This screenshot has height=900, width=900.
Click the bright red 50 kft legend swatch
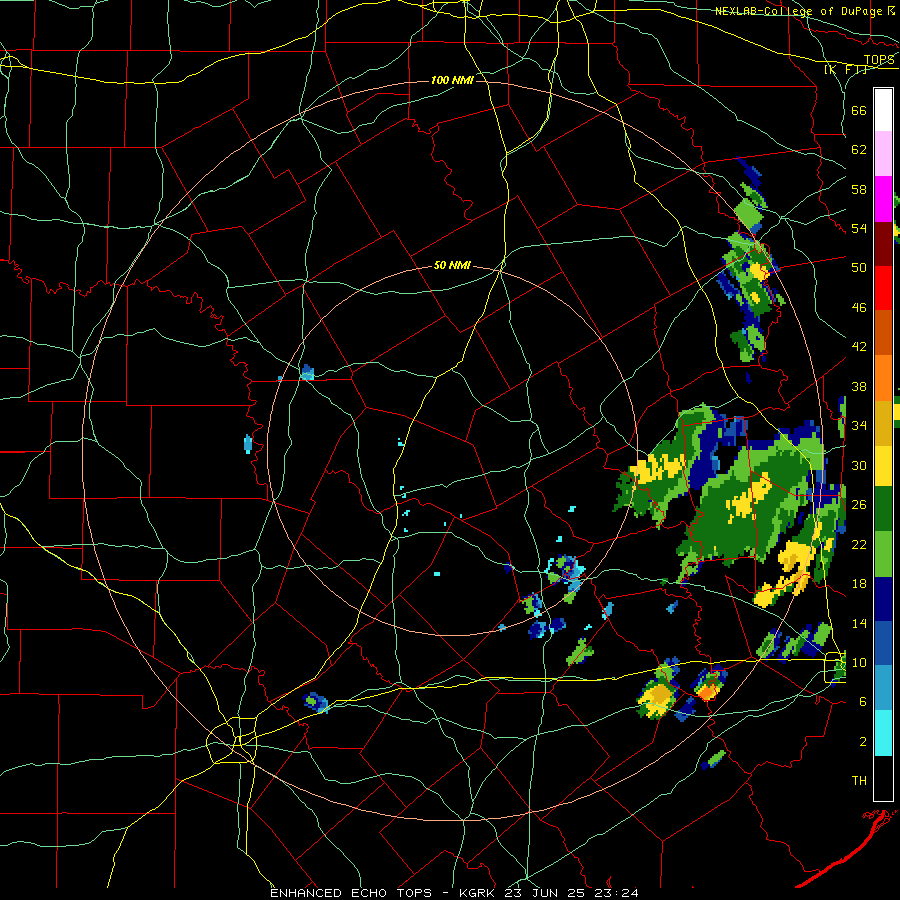pos(883,288)
